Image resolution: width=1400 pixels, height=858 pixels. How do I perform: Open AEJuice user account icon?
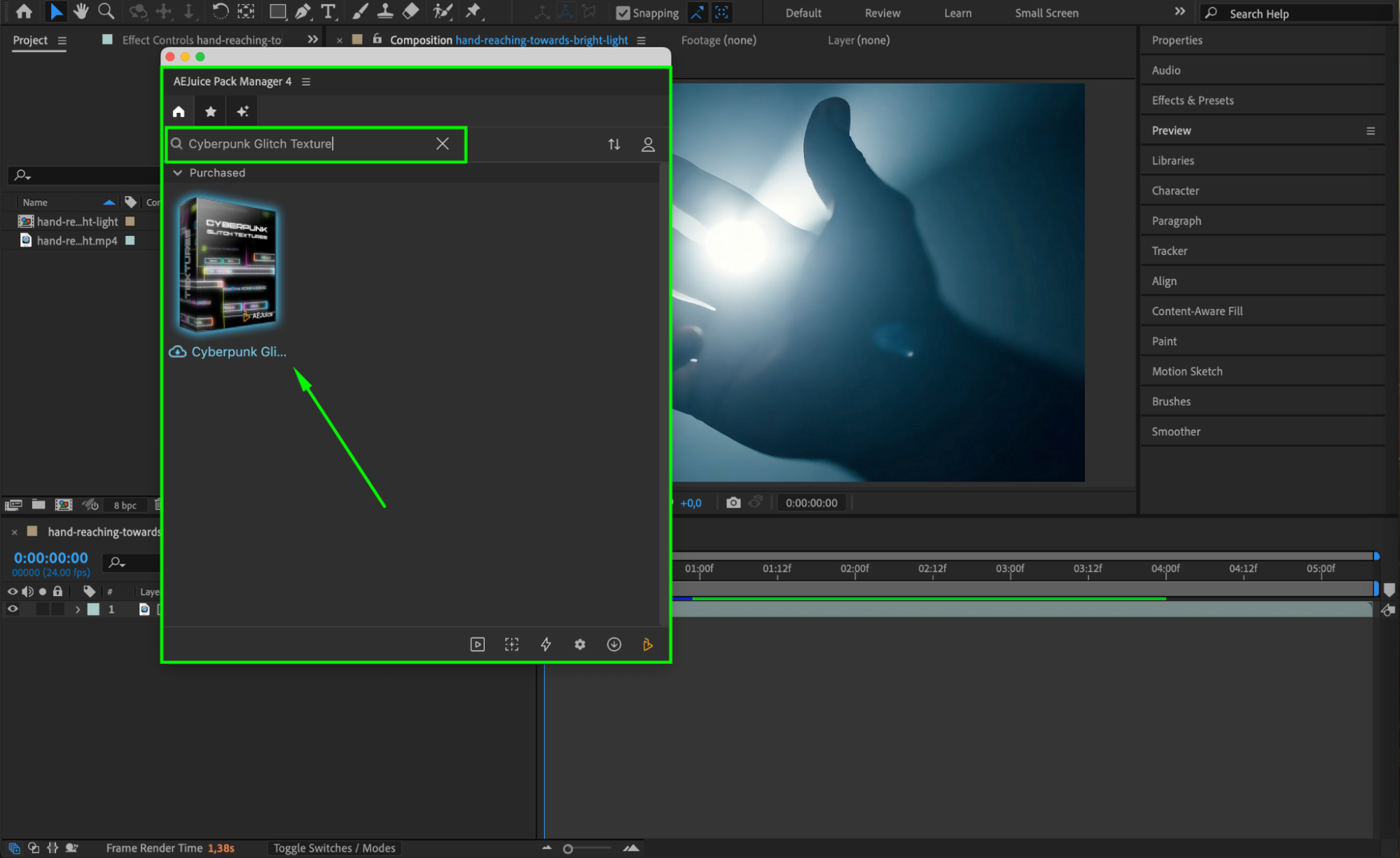[x=648, y=144]
